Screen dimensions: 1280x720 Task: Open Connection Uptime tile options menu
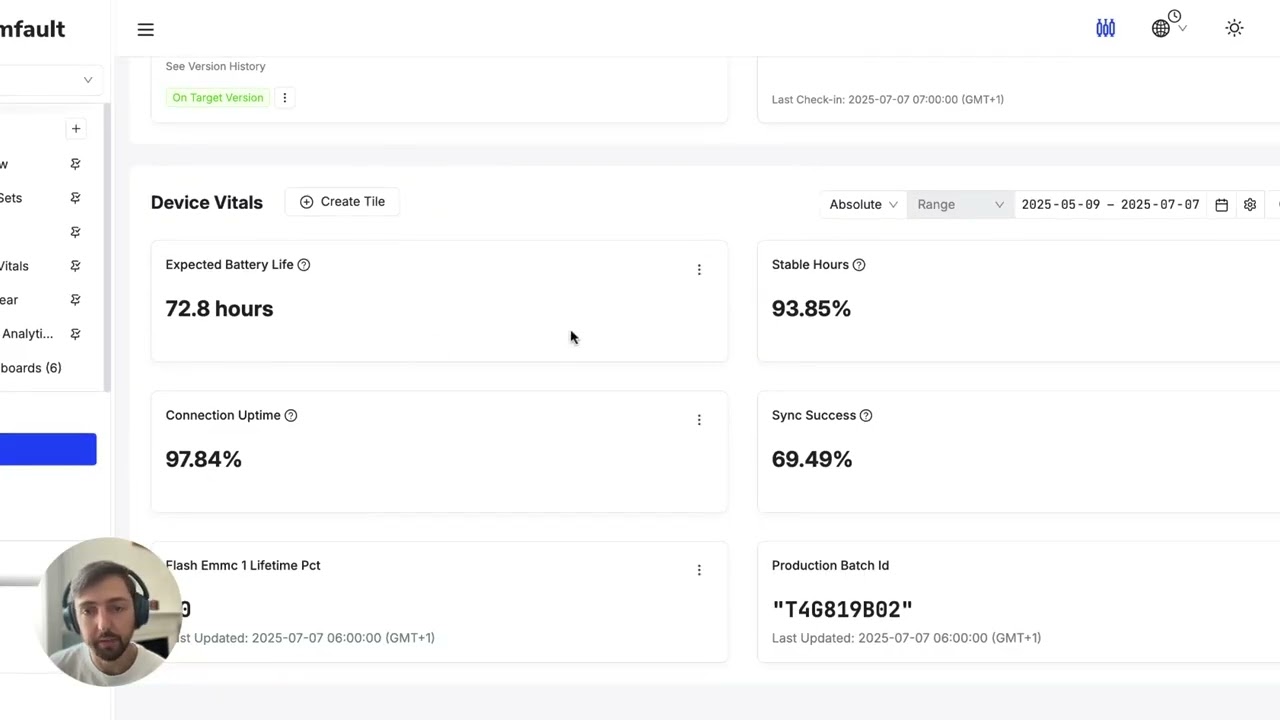(699, 420)
